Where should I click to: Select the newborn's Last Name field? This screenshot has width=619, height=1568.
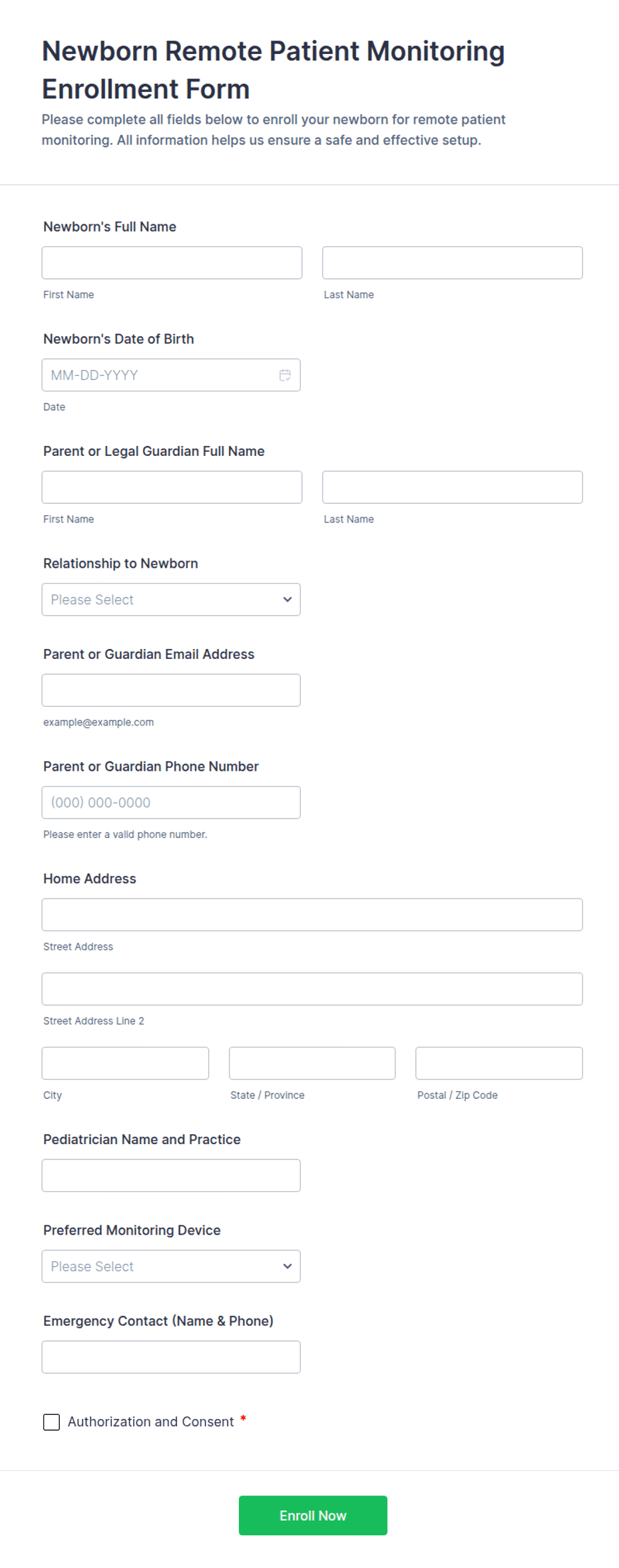click(453, 263)
